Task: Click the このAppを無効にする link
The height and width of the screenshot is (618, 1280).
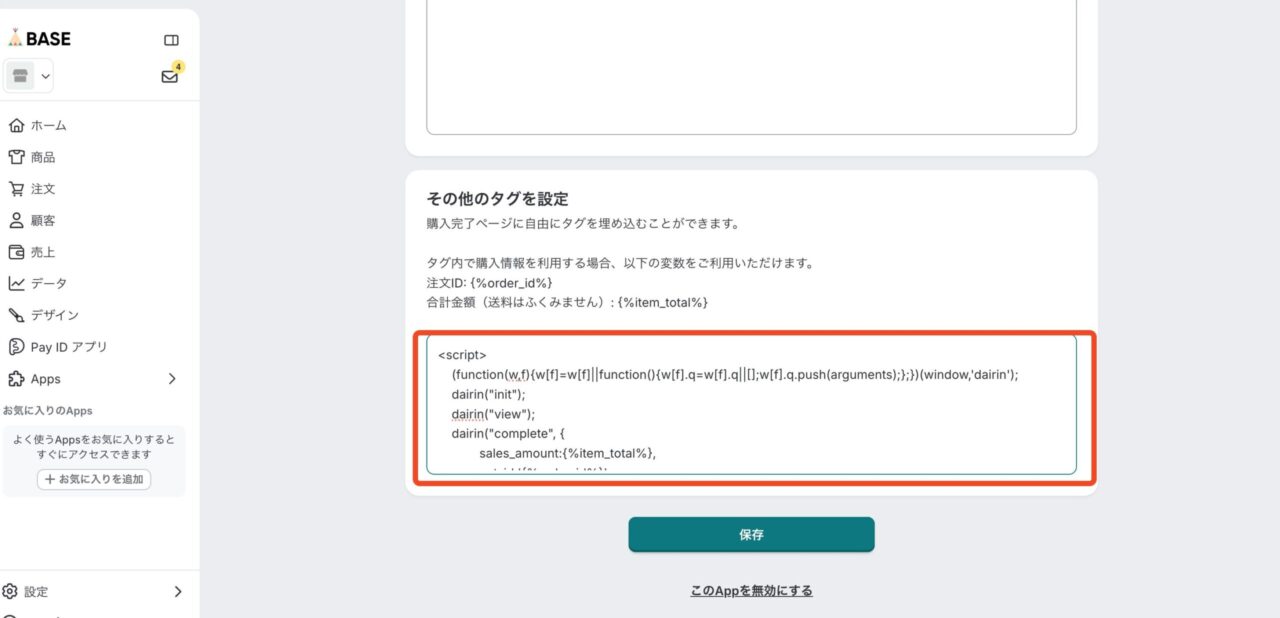Action: (751, 591)
